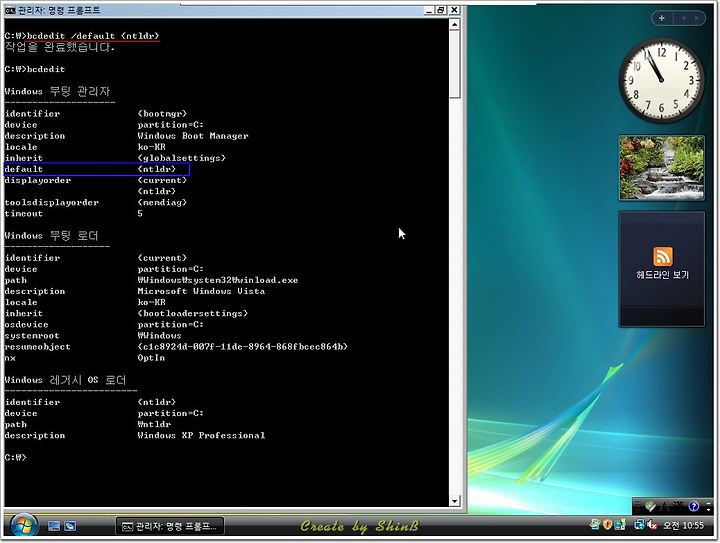This screenshot has height=543, width=720.
Task: Click console scrollbar down arrow
Action: pyautogui.click(x=455, y=501)
